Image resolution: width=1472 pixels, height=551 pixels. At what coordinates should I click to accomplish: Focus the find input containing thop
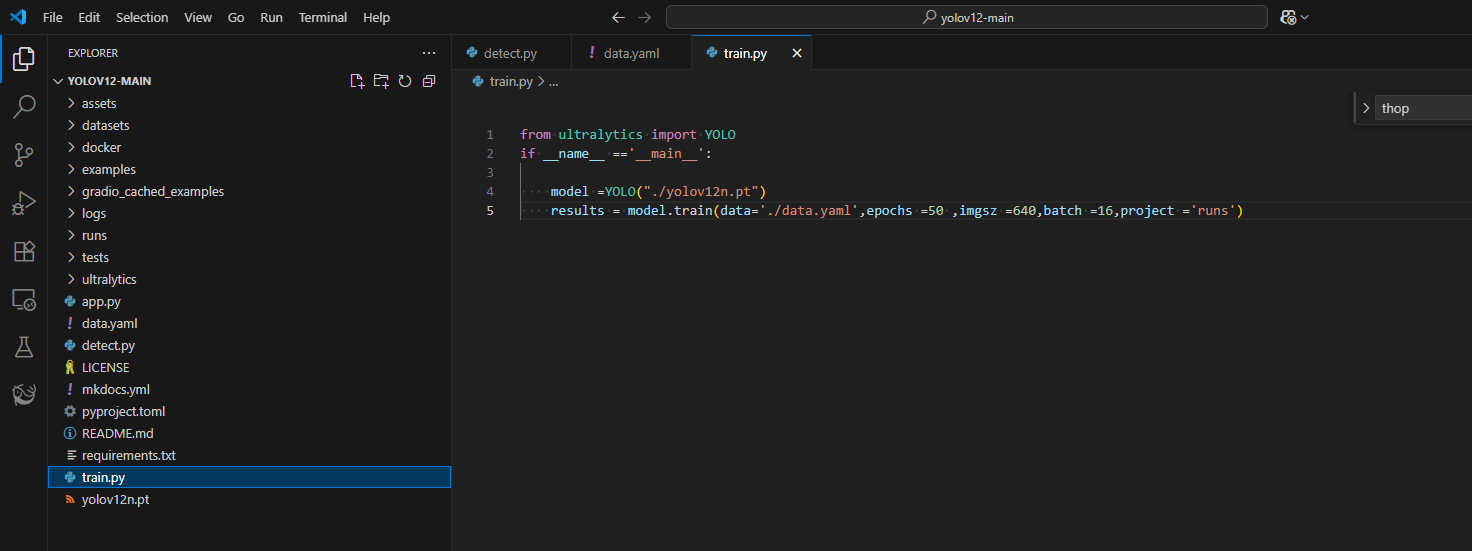click(1424, 108)
